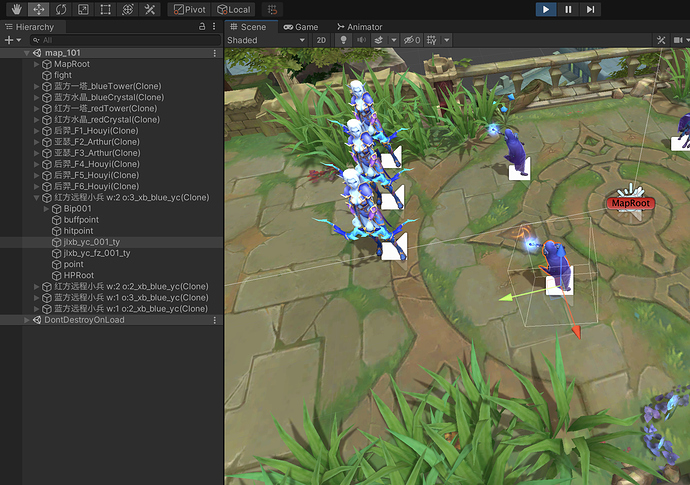Select the combined Transform tool

pos(128,9)
